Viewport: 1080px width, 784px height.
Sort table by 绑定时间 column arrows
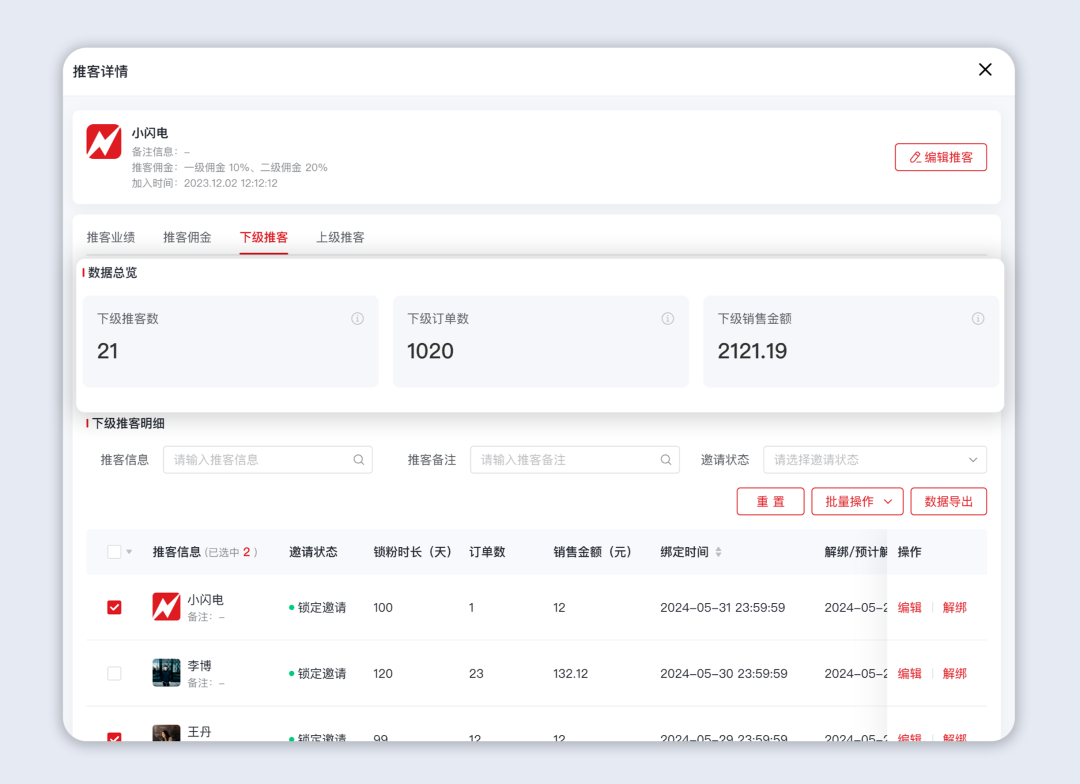[718, 552]
